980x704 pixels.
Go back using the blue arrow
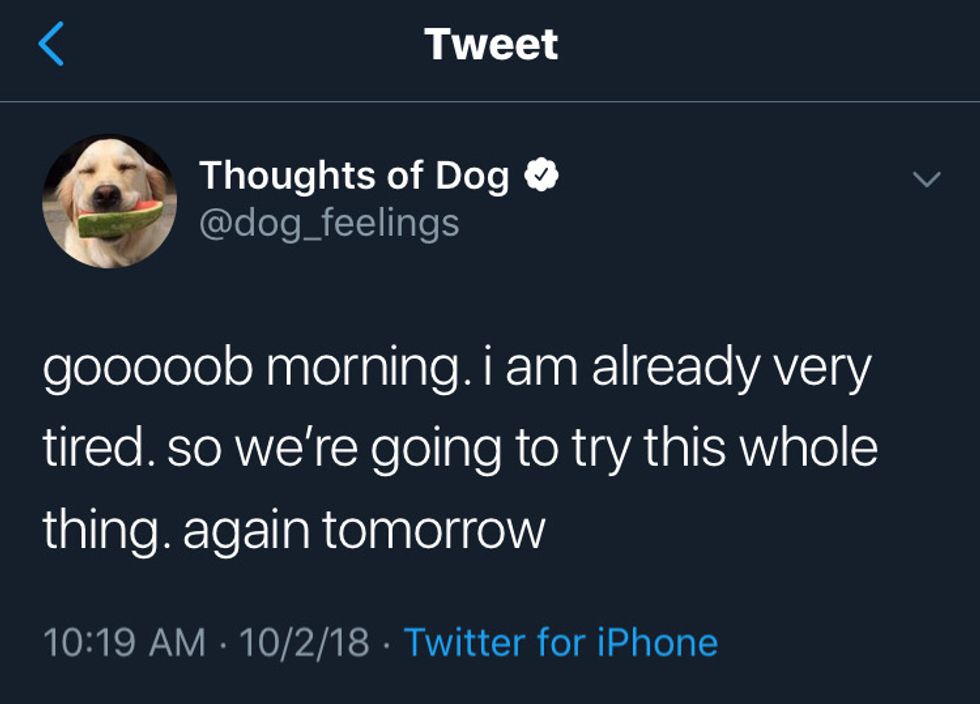tap(51, 45)
